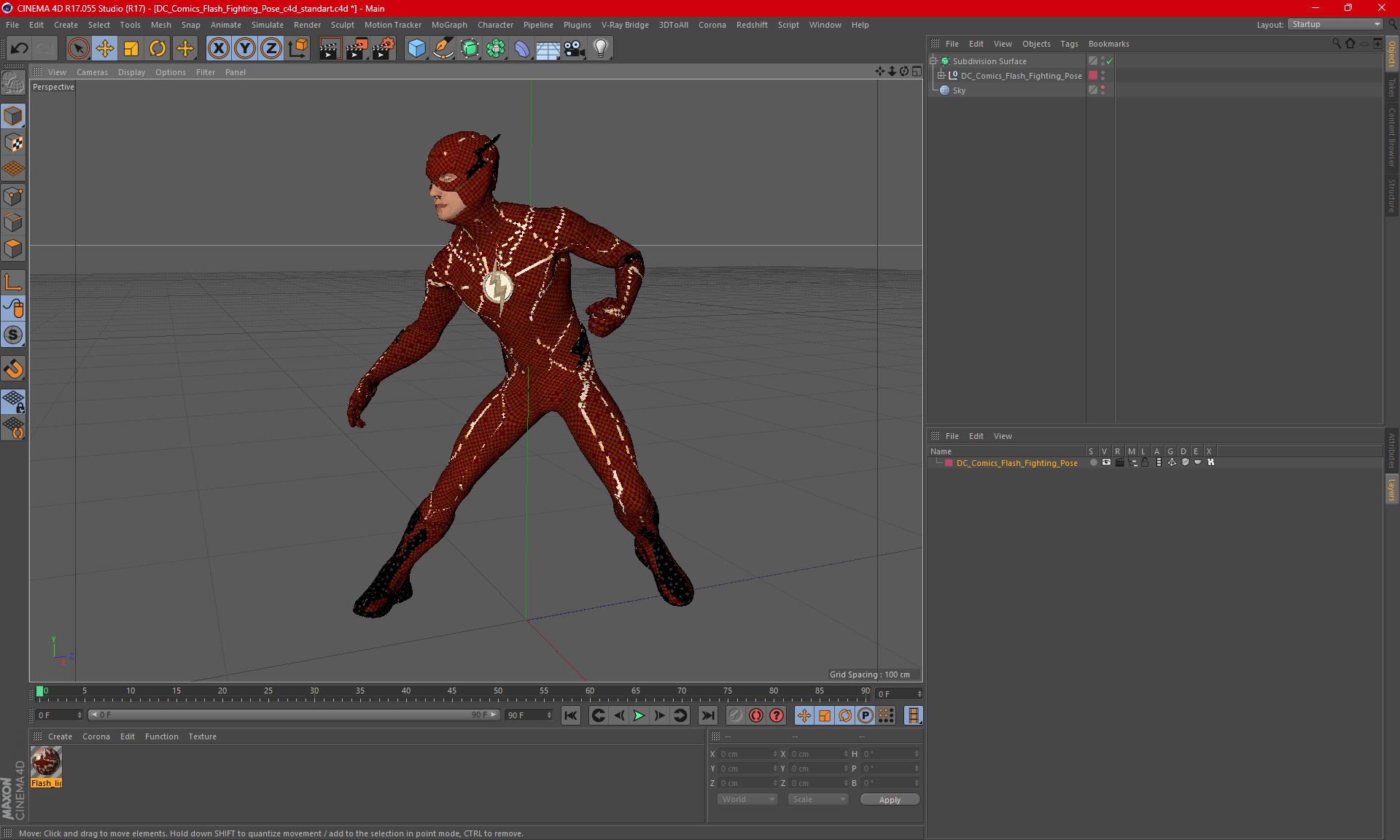Collapse Subdivision Surface tree node

click(x=933, y=61)
